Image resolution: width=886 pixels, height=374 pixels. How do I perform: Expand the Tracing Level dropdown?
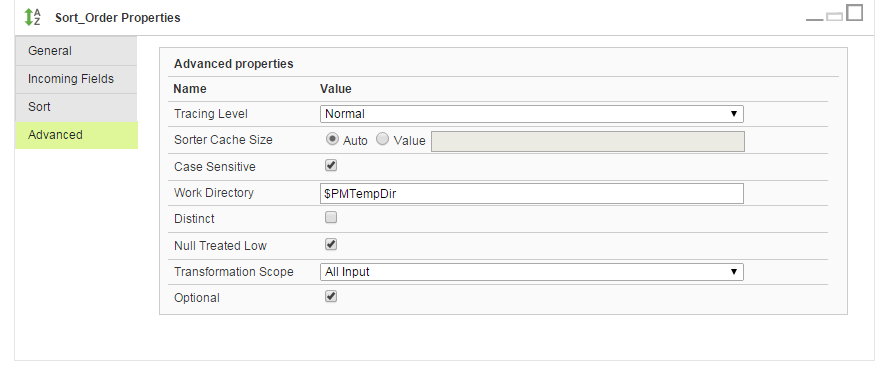click(532, 114)
